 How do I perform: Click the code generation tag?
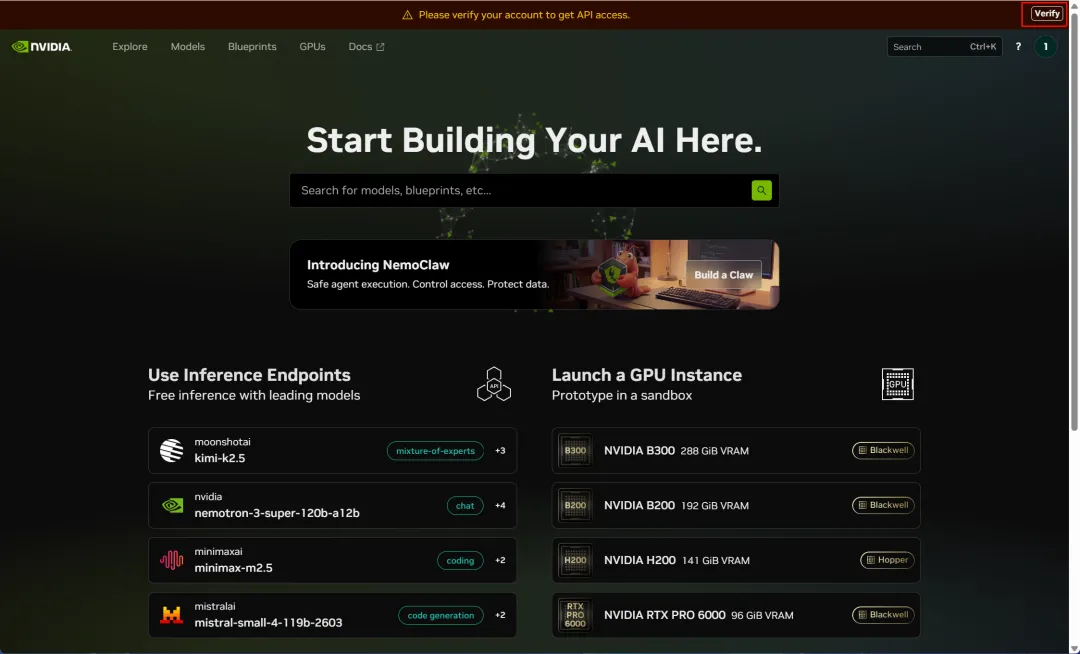(x=441, y=615)
